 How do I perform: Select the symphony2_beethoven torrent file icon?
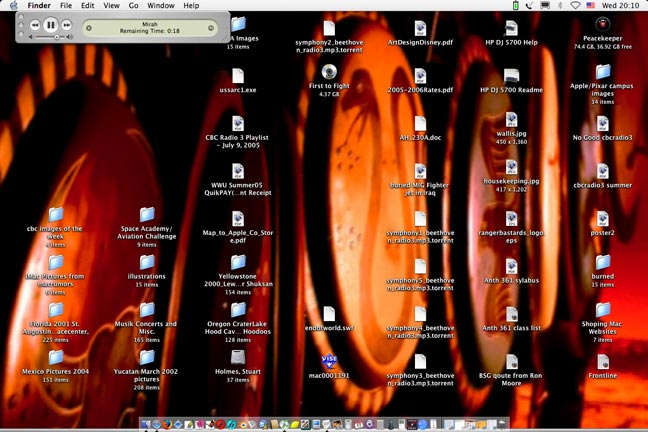[x=329, y=28]
